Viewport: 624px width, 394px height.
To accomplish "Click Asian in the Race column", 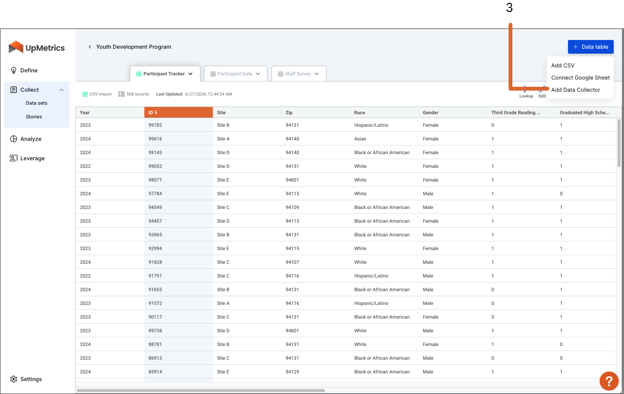I will click(360, 139).
